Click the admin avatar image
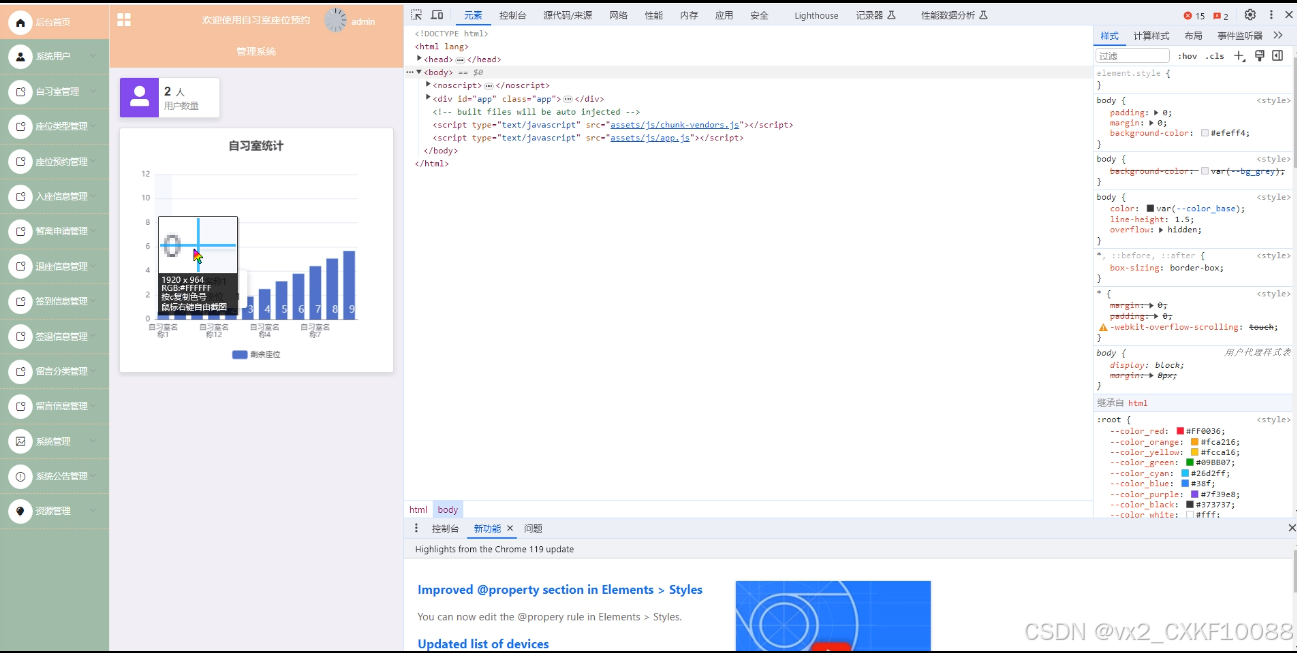The width and height of the screenshot is (1297, 653). coord(336,20)
